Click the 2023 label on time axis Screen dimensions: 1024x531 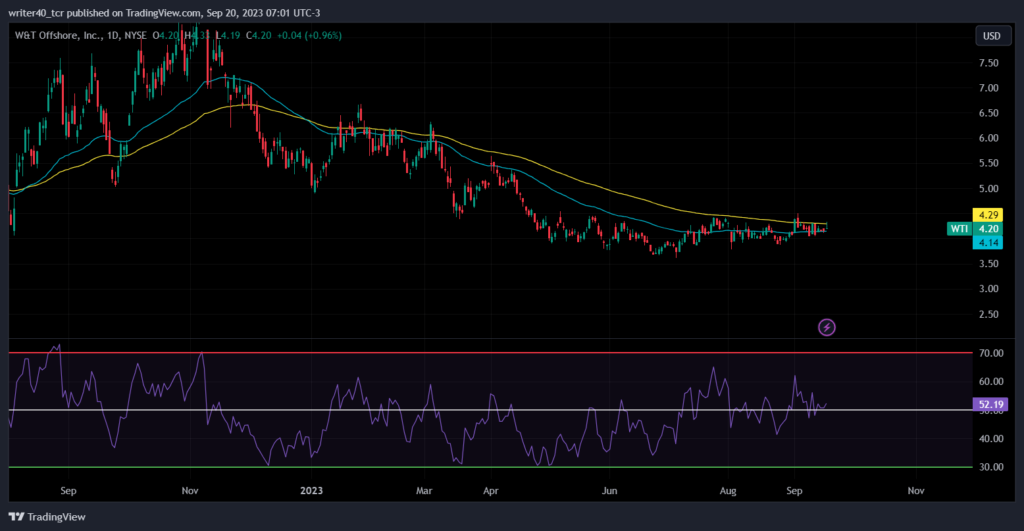click(x=312, y=491)
